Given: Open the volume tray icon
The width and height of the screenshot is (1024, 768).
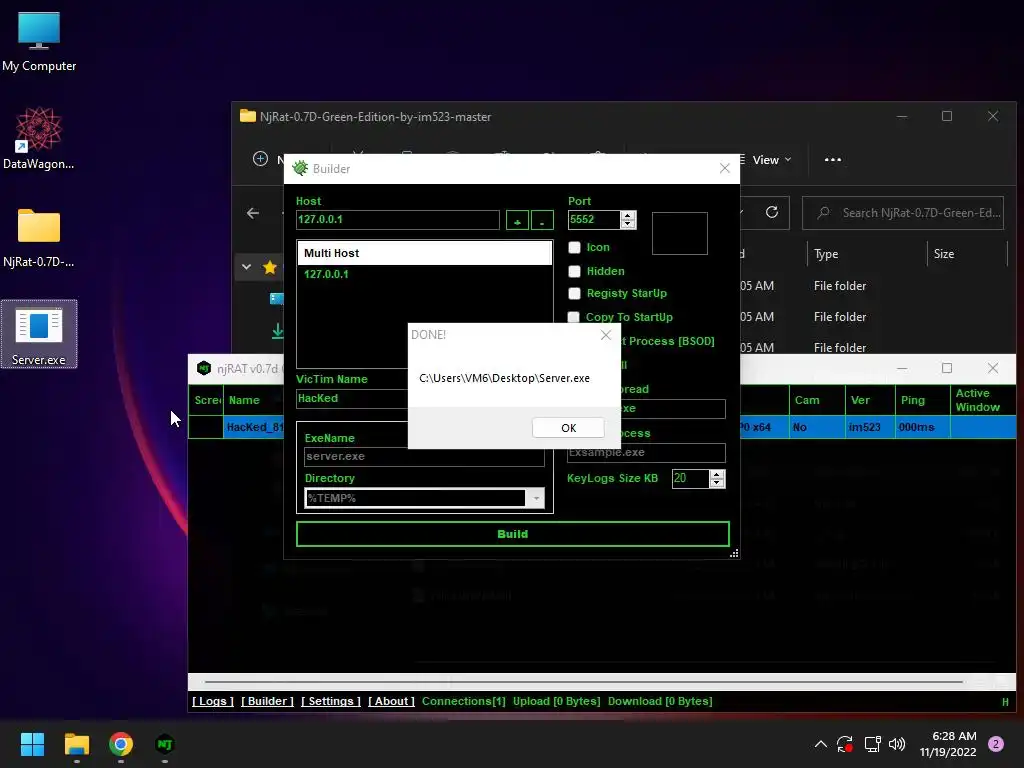Looking at the screenshot, I should point(897,744).
